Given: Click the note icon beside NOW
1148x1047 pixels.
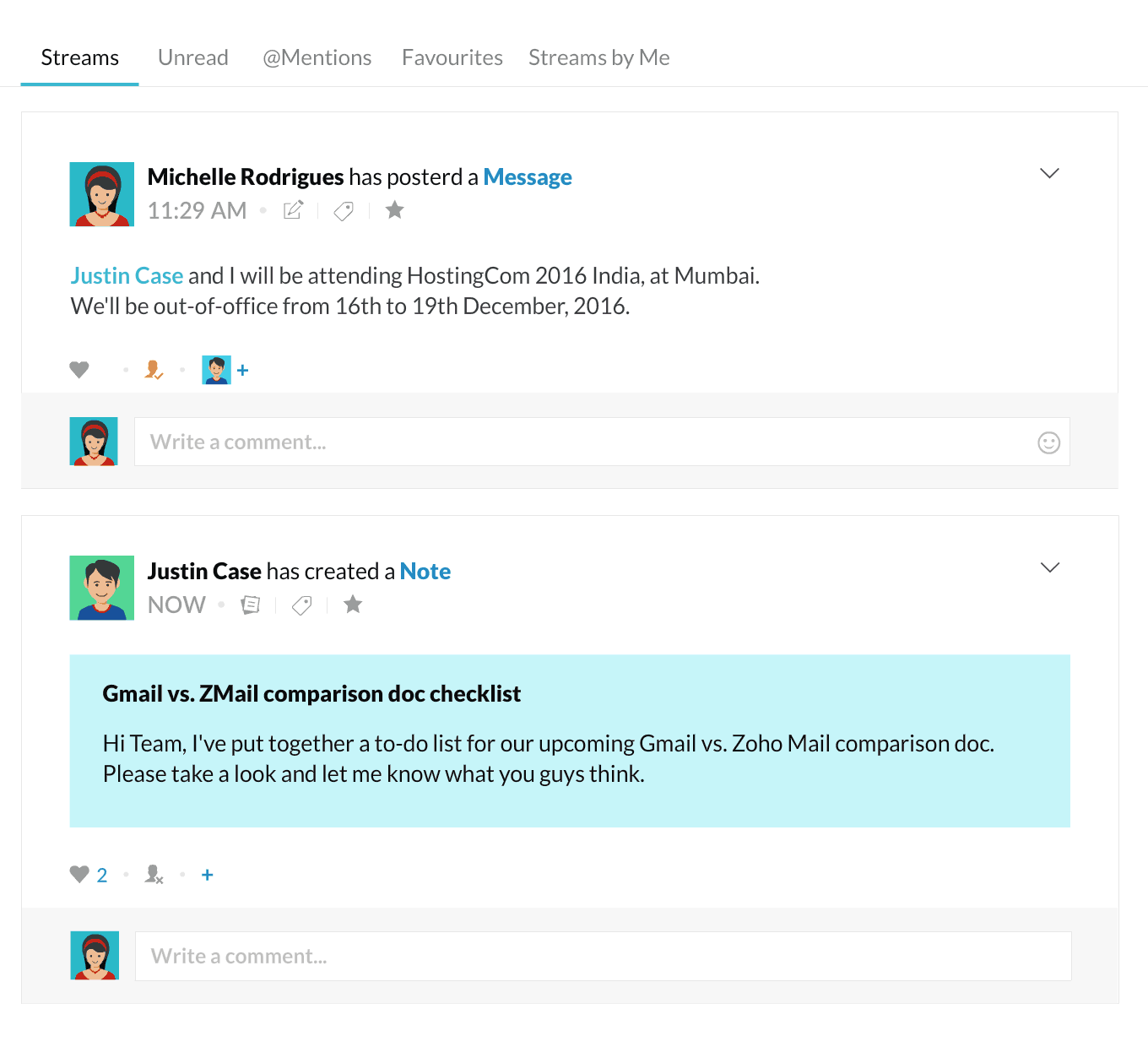Looking at the screenshot, I should point(251,605).
